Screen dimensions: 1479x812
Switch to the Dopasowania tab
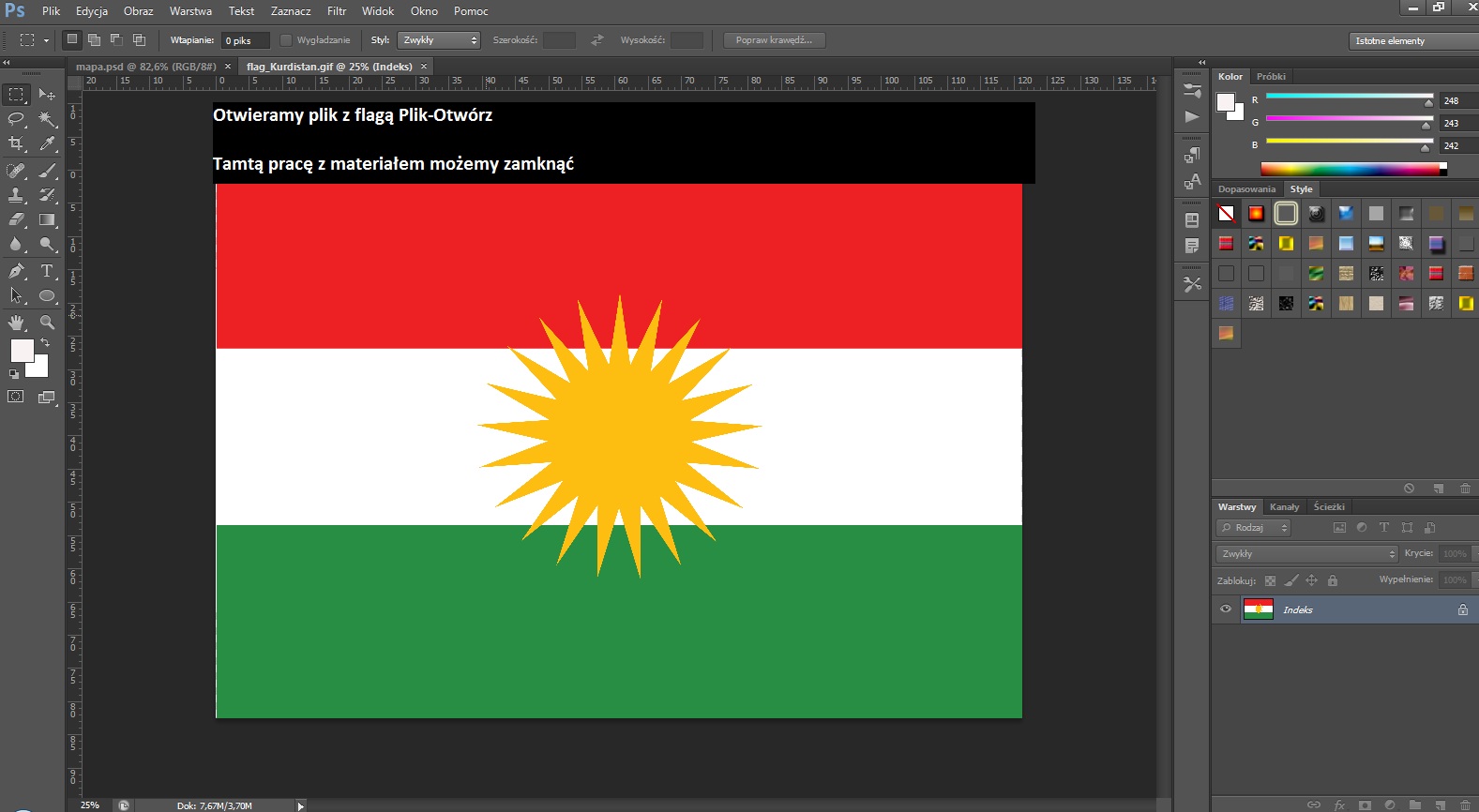[1246, 189]
